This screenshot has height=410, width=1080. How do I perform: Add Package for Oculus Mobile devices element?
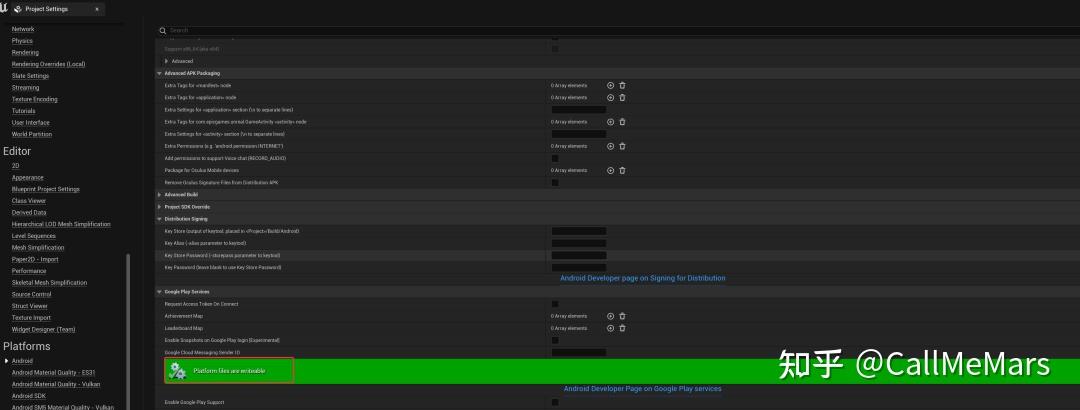pos(610,170)
